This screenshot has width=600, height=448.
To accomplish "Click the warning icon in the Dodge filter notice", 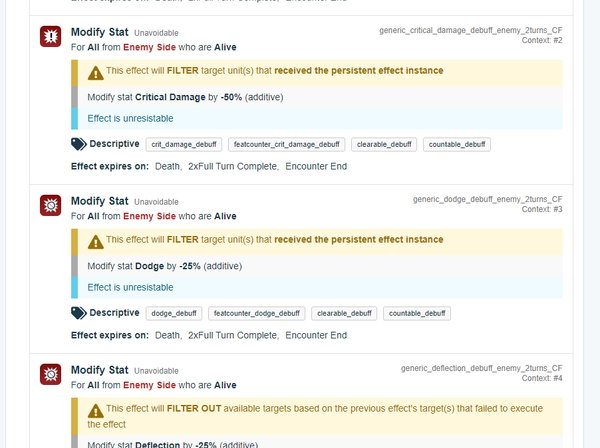I will [x=95, y=241].
